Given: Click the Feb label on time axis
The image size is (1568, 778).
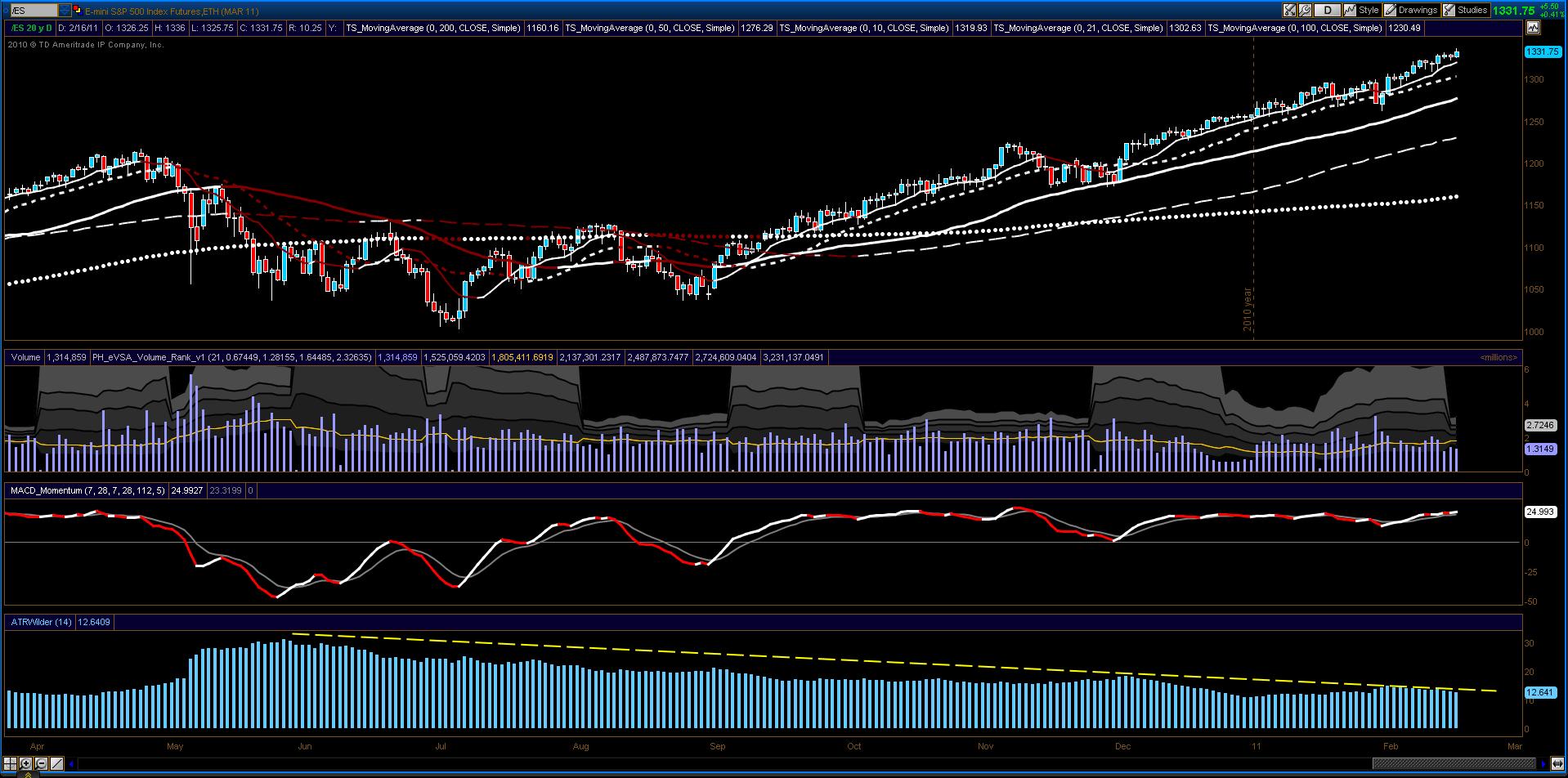Looking at the screenshot, I should [1390, 746].
